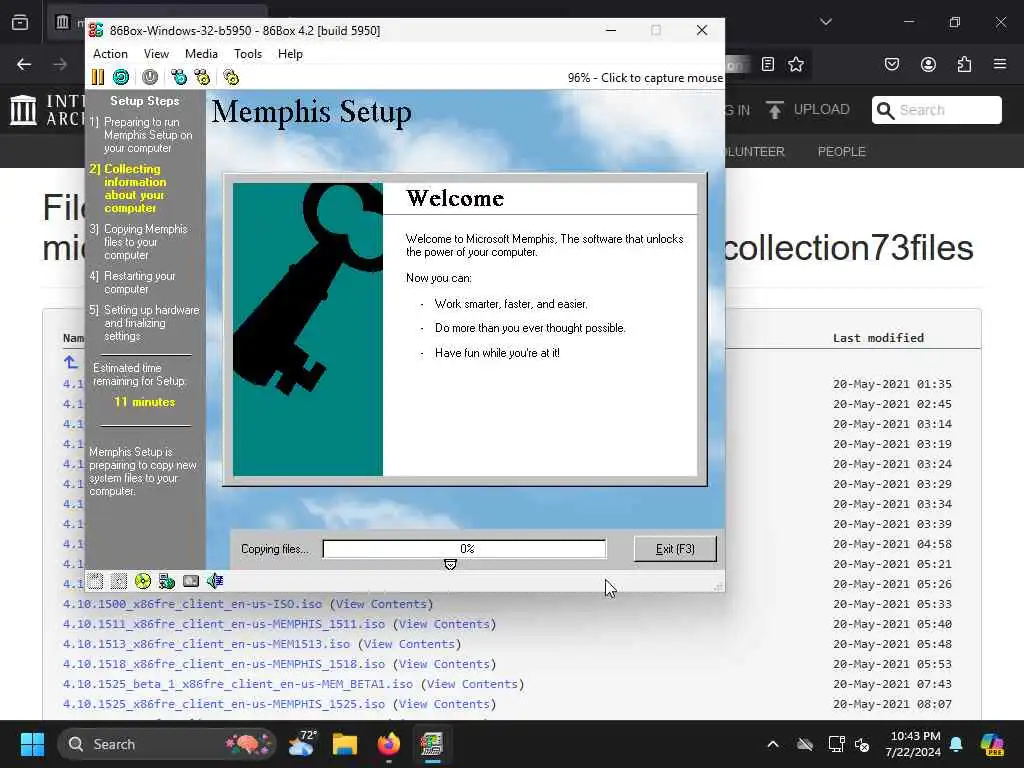Image resolution: width=1024 pixels, height=768 pixels.
Task: View Contents of MEM_BETA1.iso
Action: tap(472, 684)
